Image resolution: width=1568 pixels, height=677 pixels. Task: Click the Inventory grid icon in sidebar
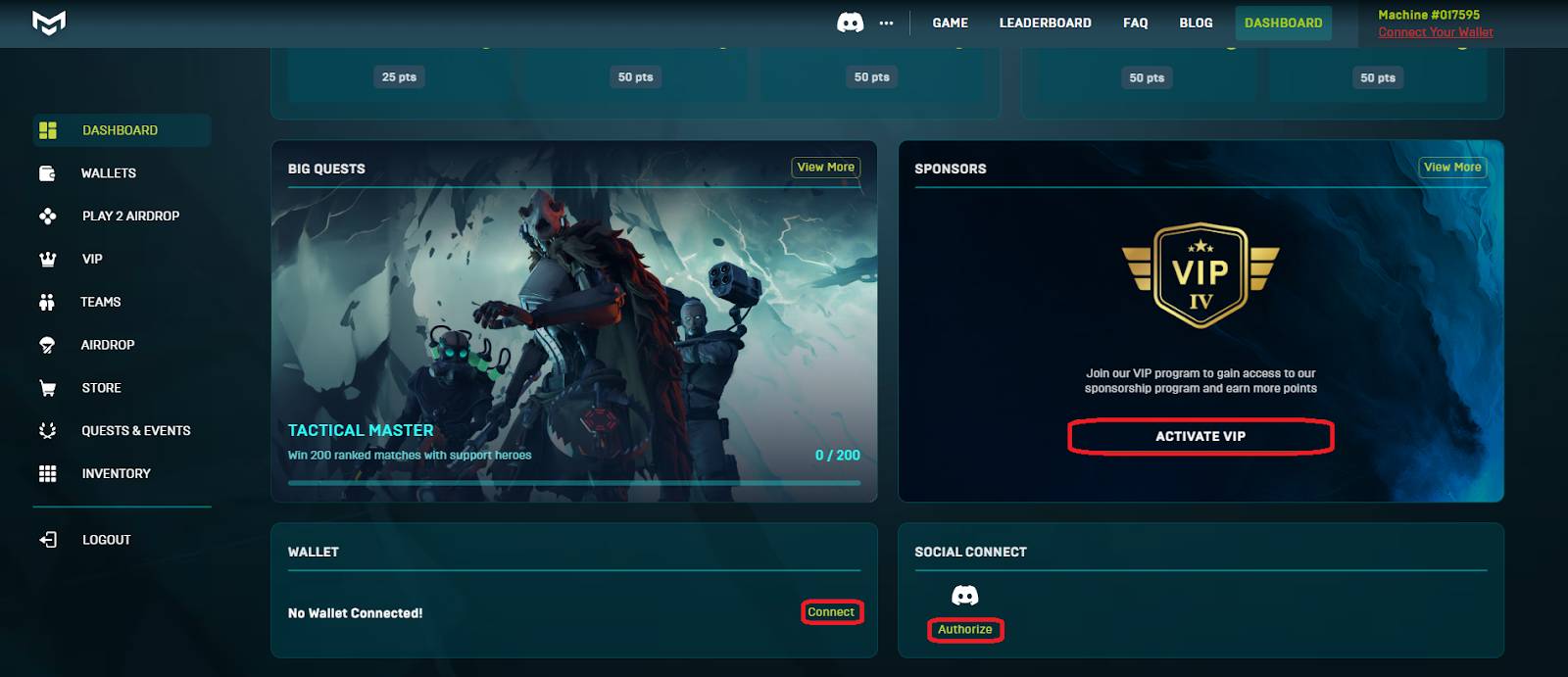(47, 474)
